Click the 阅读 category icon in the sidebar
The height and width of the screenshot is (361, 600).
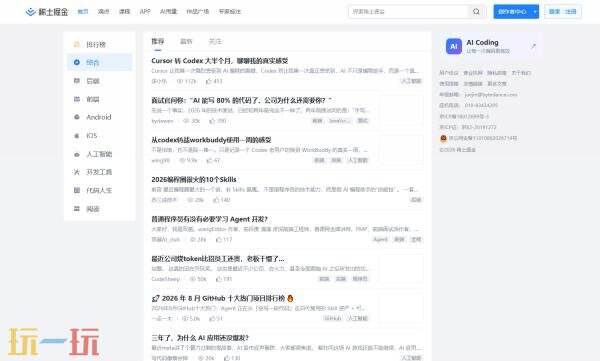click(77, 209)
